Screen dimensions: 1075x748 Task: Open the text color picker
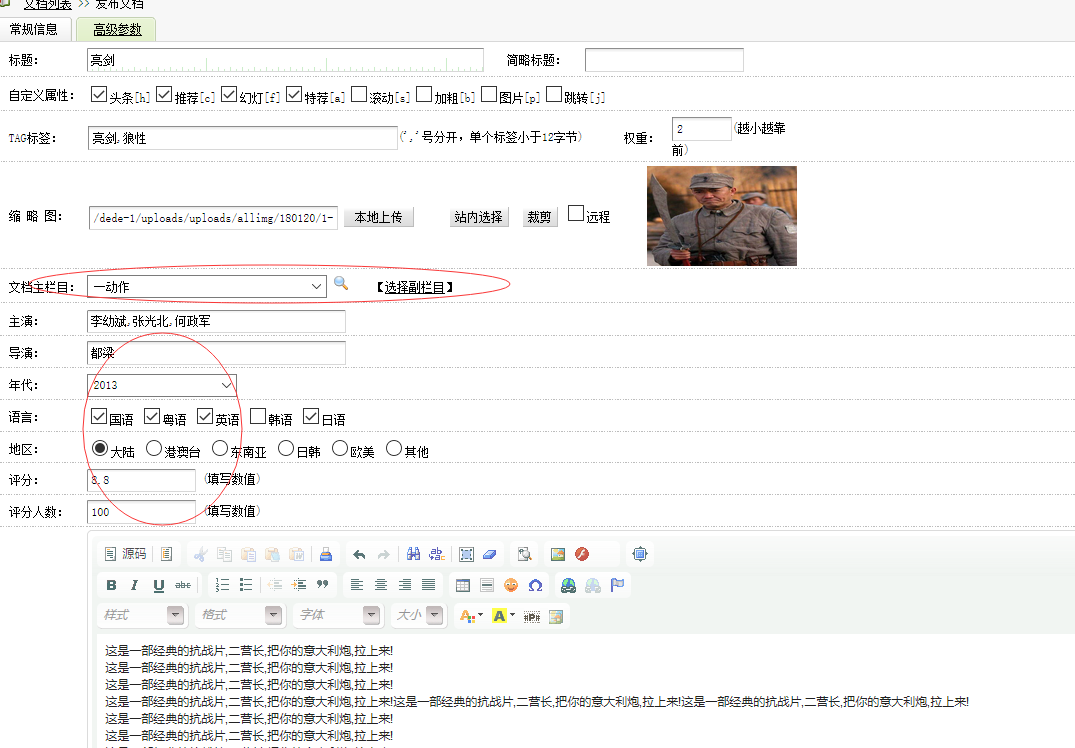pos(470,616)
